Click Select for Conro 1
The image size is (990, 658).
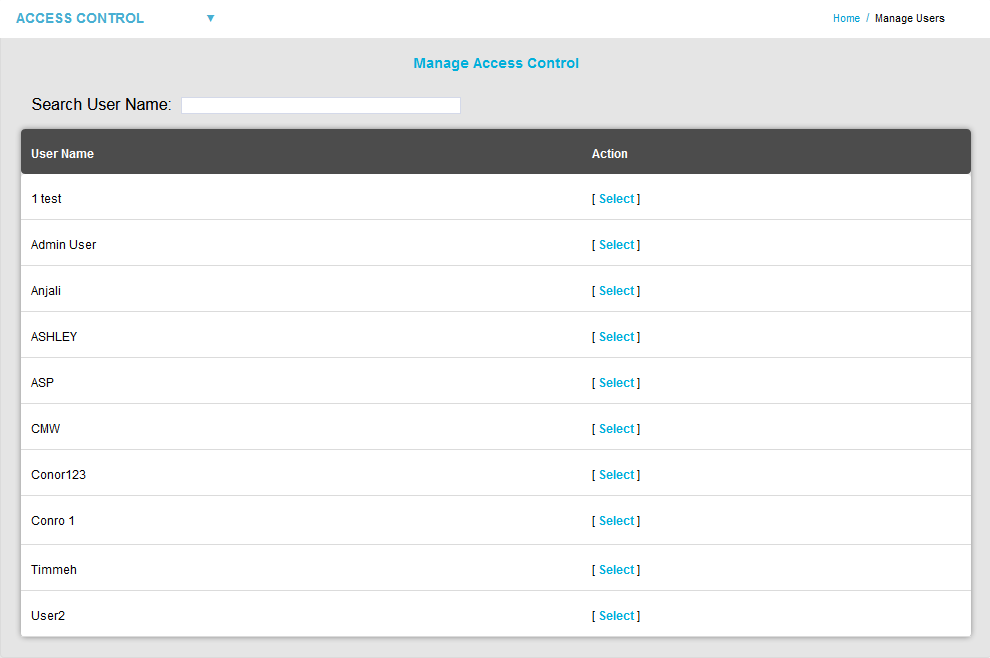pos(616,521)
